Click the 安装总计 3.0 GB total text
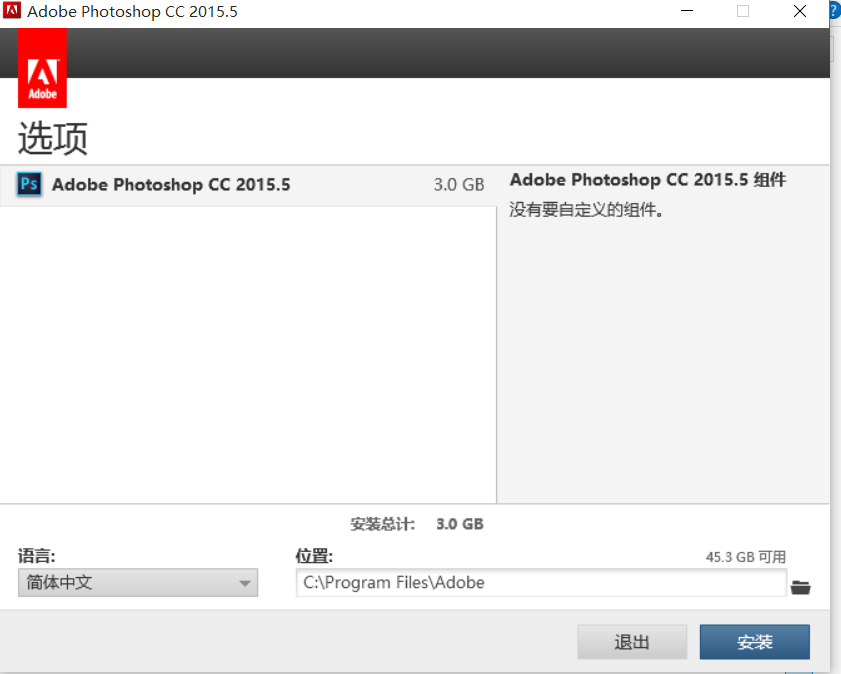The height and width of the screenshot is (674, 841). [417, 524]
